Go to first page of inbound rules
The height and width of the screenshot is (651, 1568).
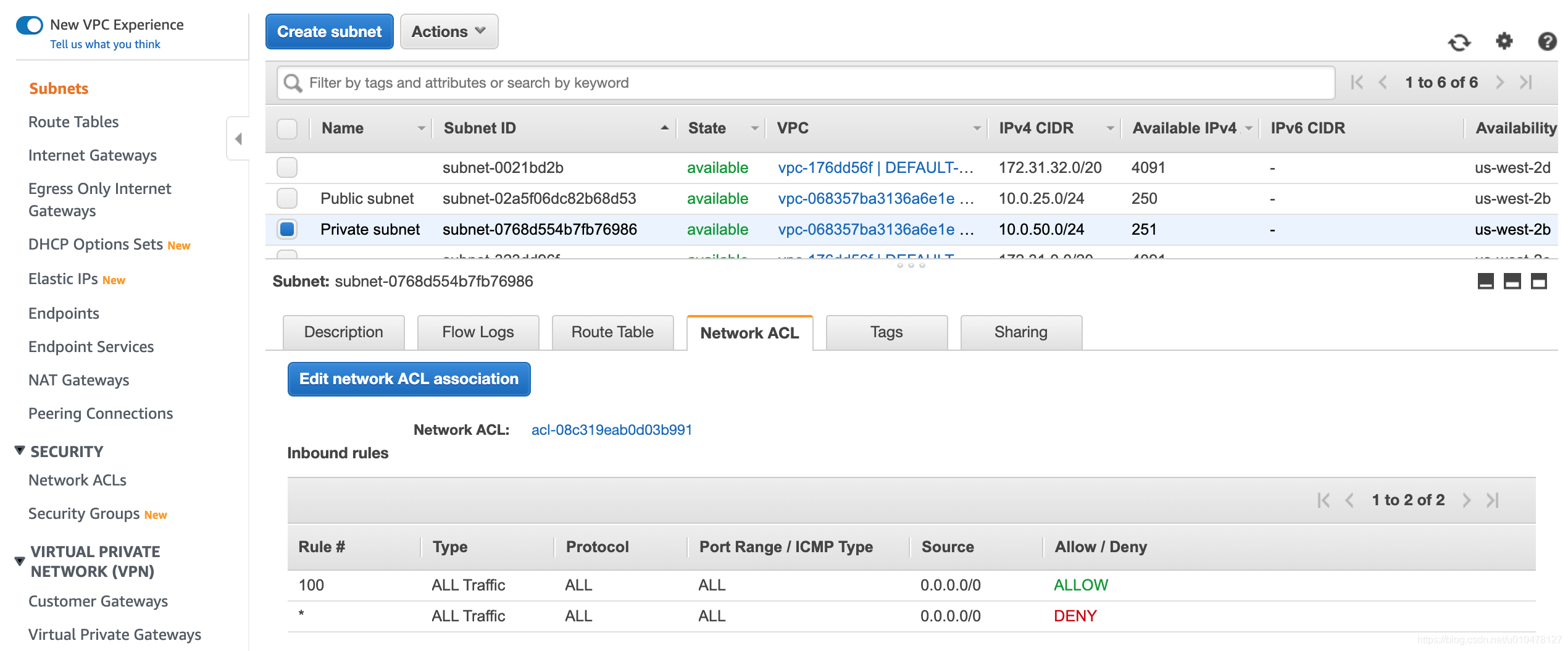(1324, 500)
